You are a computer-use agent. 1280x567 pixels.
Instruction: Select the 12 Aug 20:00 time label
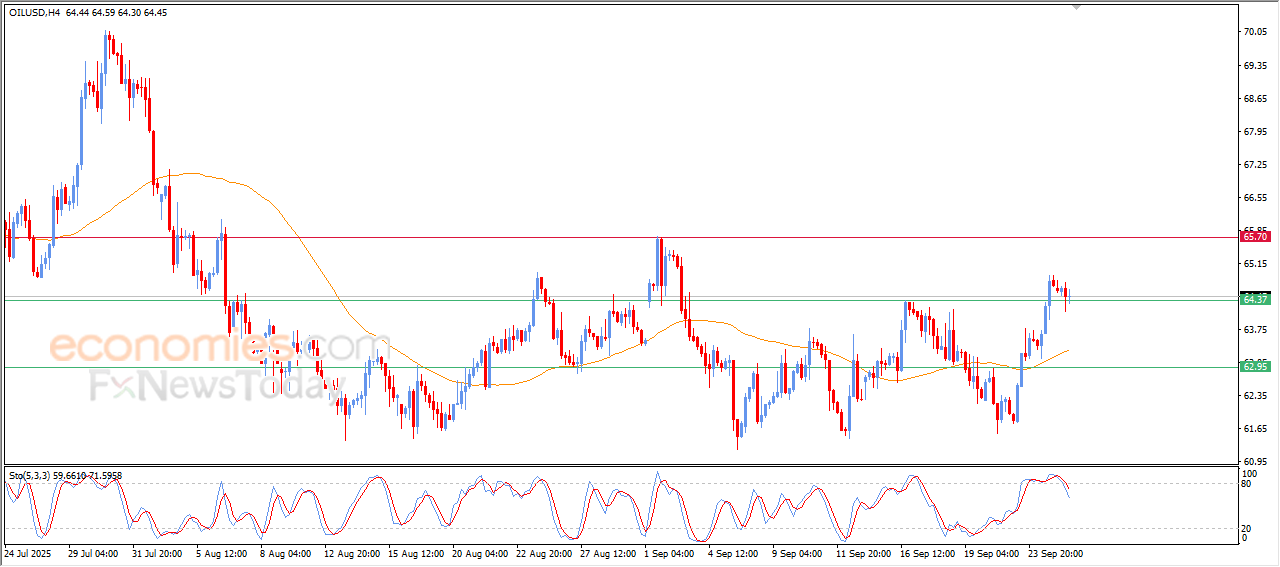point(353,553)
